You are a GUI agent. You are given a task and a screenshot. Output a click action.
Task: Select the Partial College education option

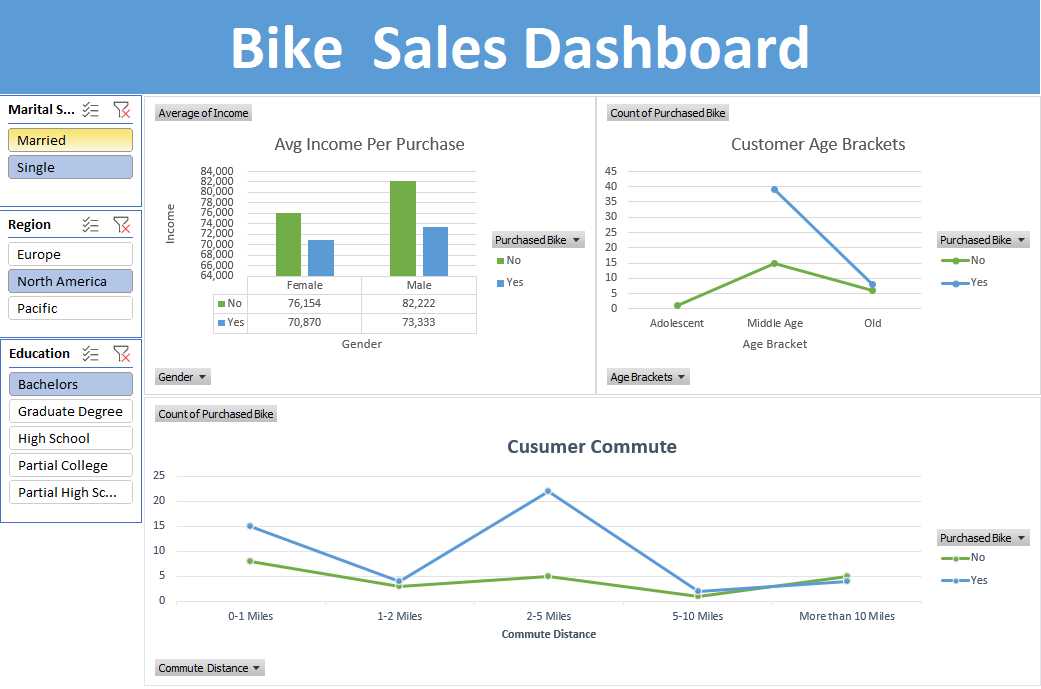tap(70, 465)
